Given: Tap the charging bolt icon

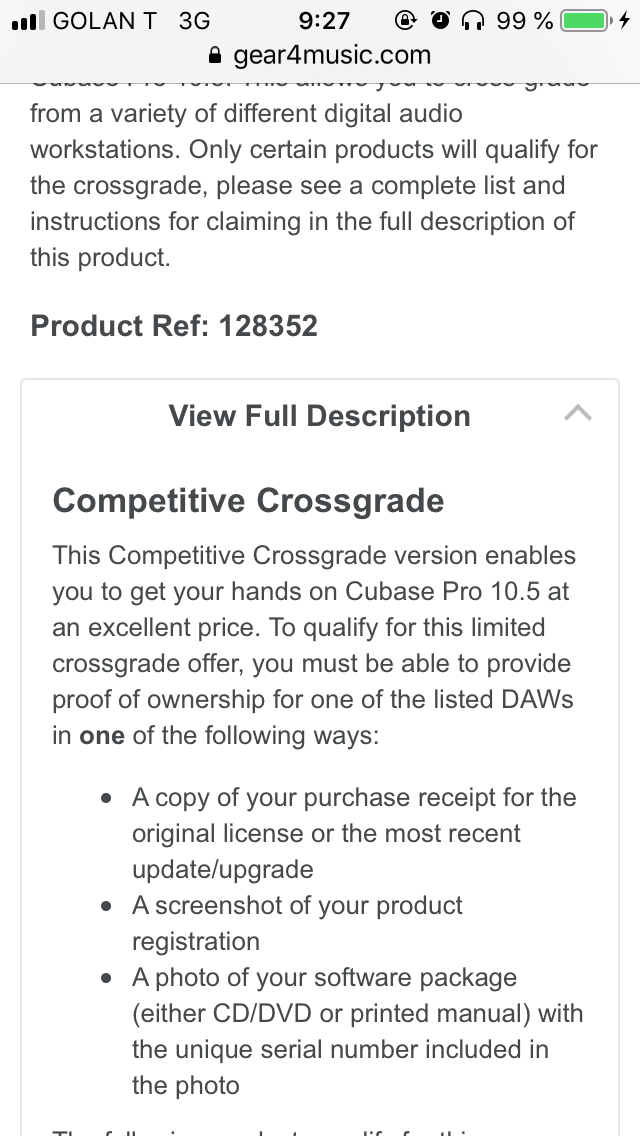Looking at the screenshot, I should [x=625, y=21].
